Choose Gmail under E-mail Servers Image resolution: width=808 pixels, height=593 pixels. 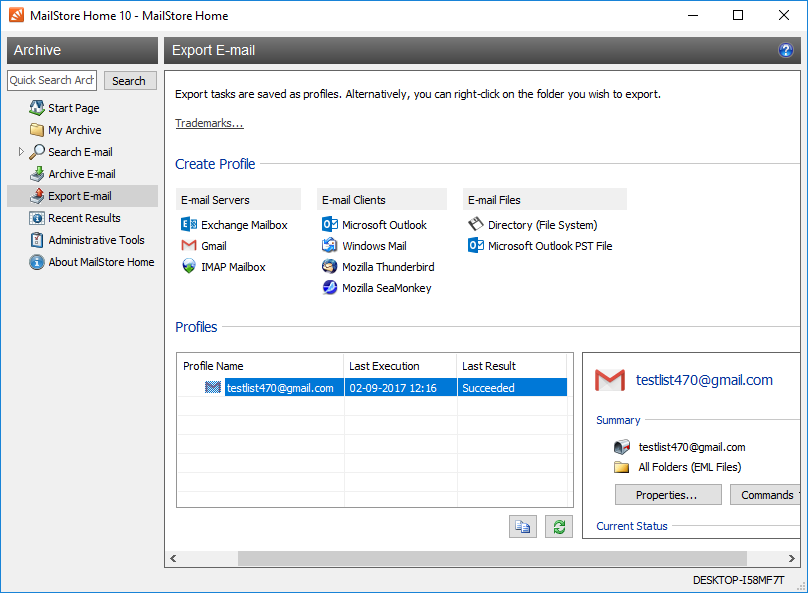click(x=213, y=246)
